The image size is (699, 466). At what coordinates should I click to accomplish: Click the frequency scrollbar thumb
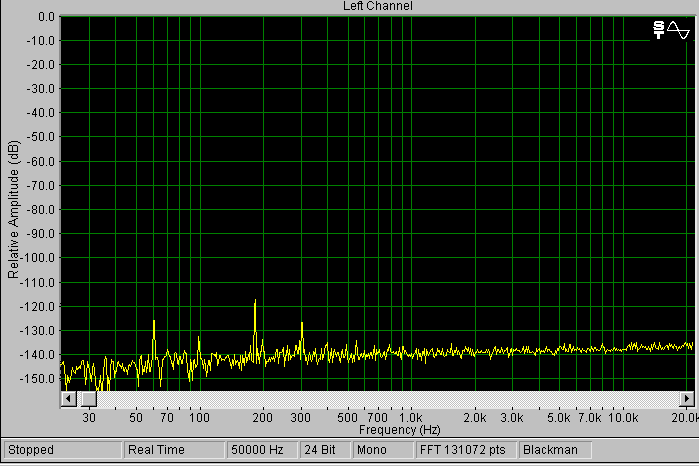[x=88, y=398]
